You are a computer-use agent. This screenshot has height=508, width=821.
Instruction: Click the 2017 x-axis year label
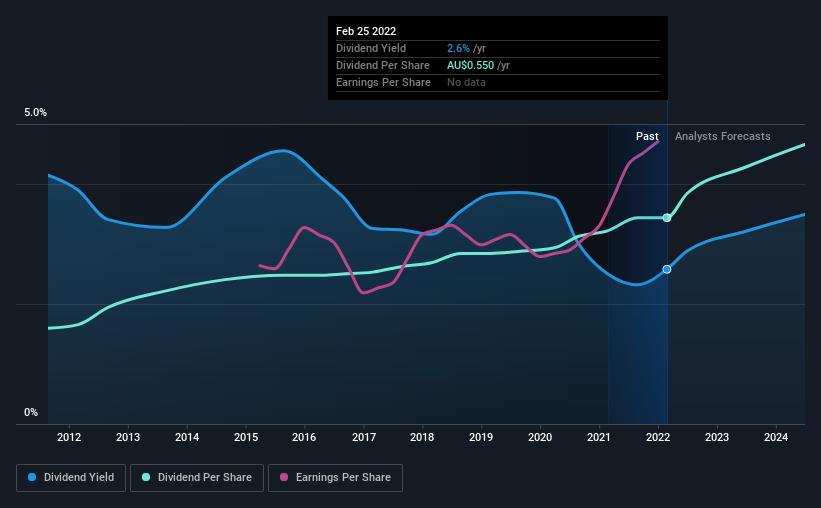[364, 437]
